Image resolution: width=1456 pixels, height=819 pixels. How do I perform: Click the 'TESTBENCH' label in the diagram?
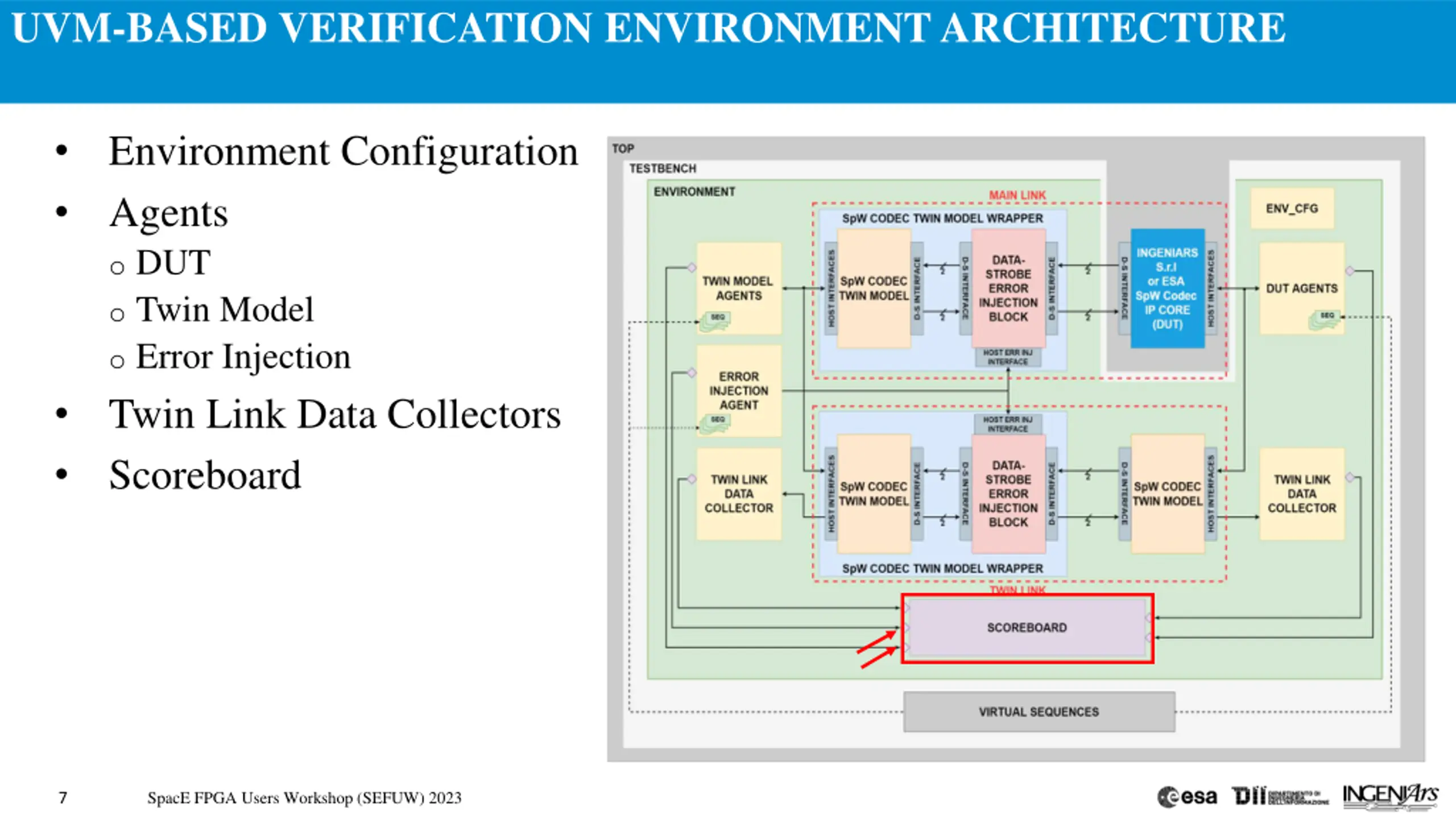point(663,168)
